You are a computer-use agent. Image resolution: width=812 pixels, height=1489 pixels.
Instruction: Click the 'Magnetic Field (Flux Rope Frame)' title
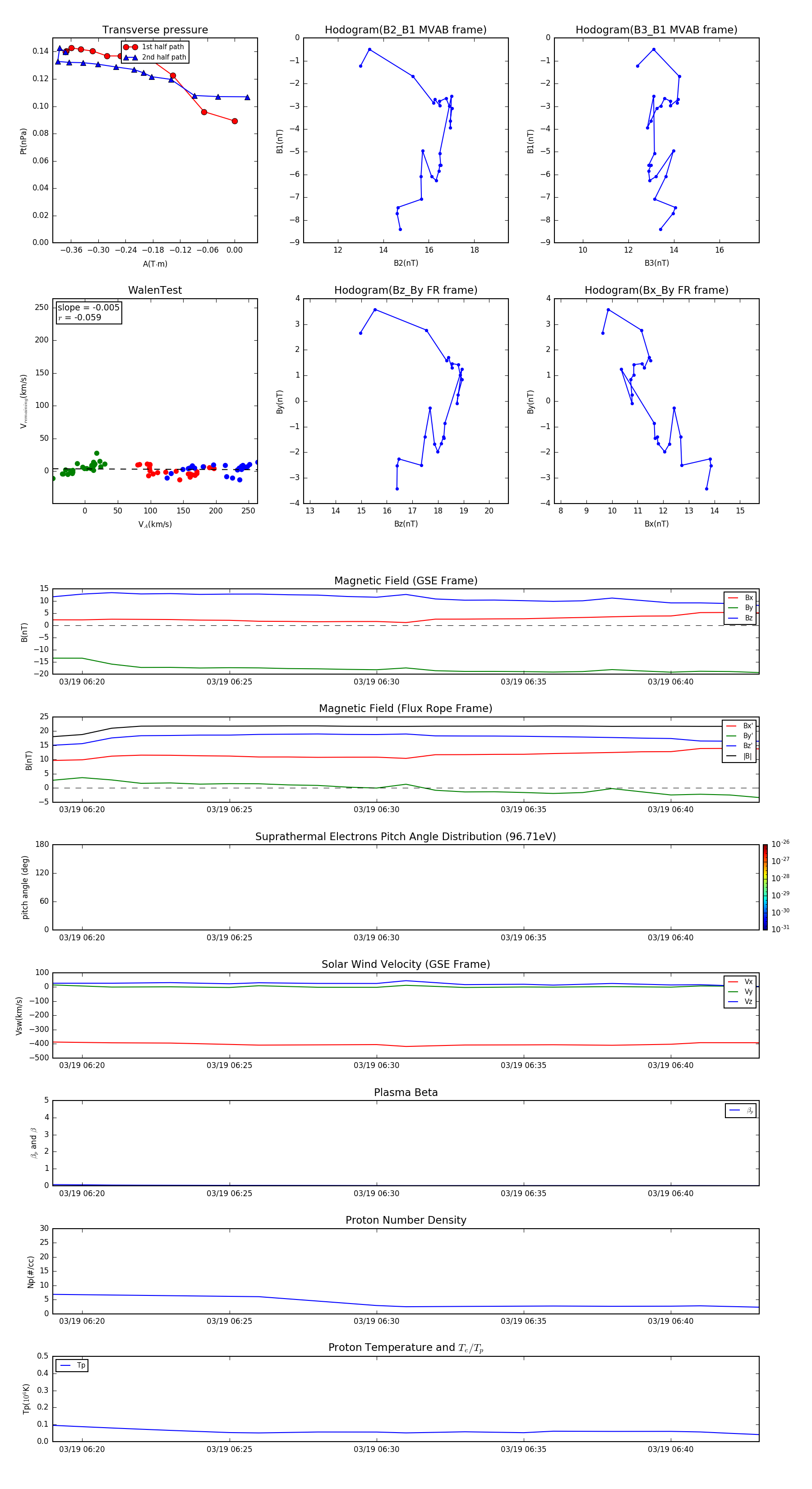tap(406, 709)
